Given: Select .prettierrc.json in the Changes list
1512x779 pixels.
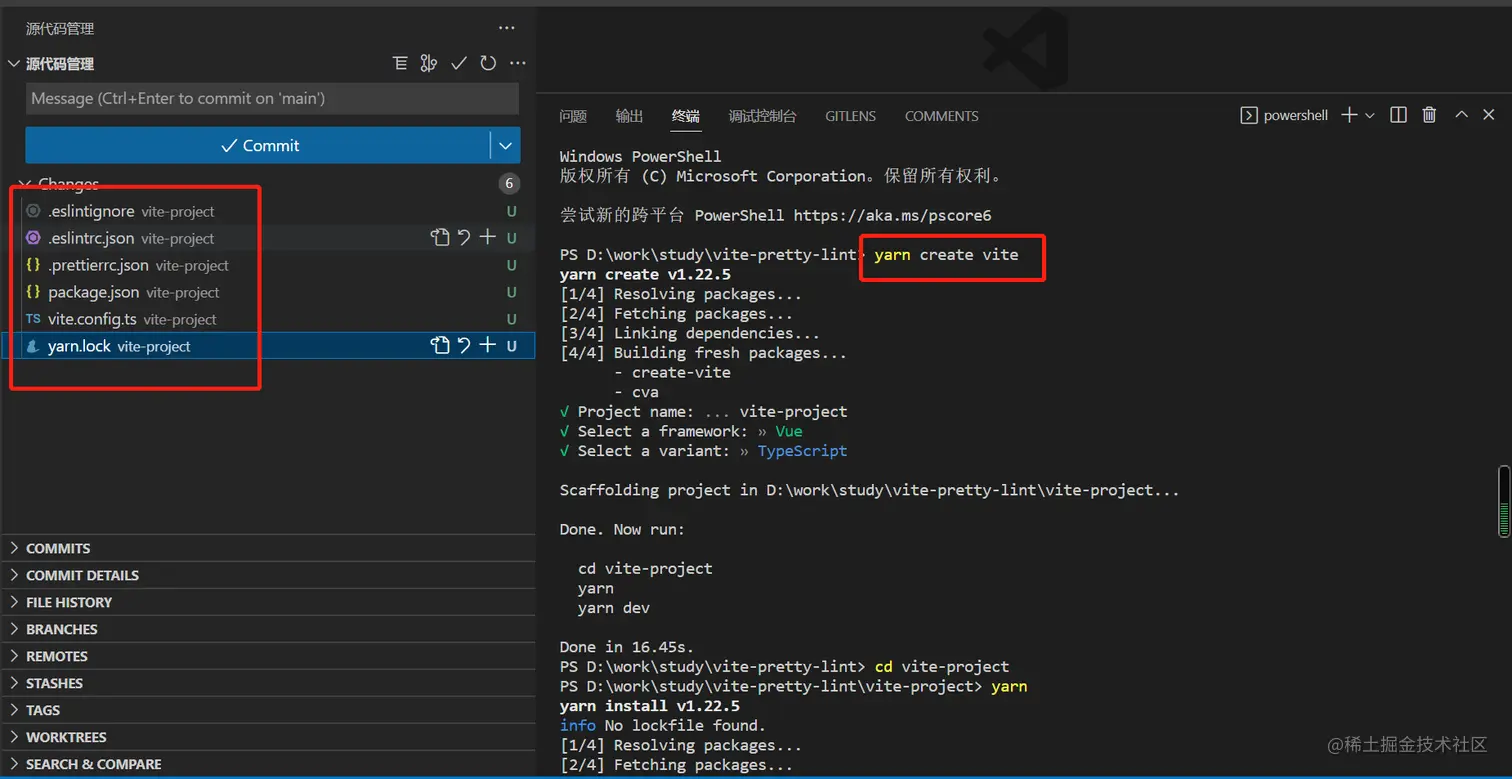Looking at the screenshot, I should [268, 265].
